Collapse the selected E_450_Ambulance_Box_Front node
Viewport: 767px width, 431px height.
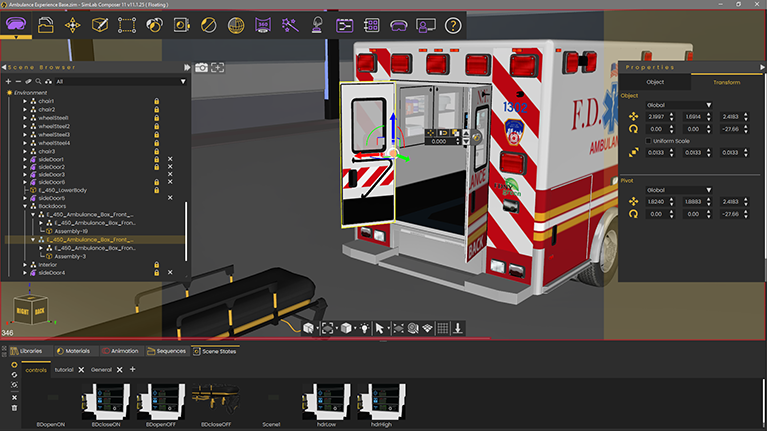33,240
